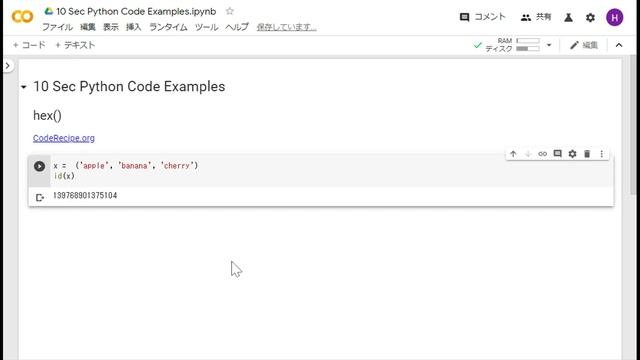Click the flask experiments icon

[x=568, y=18]
